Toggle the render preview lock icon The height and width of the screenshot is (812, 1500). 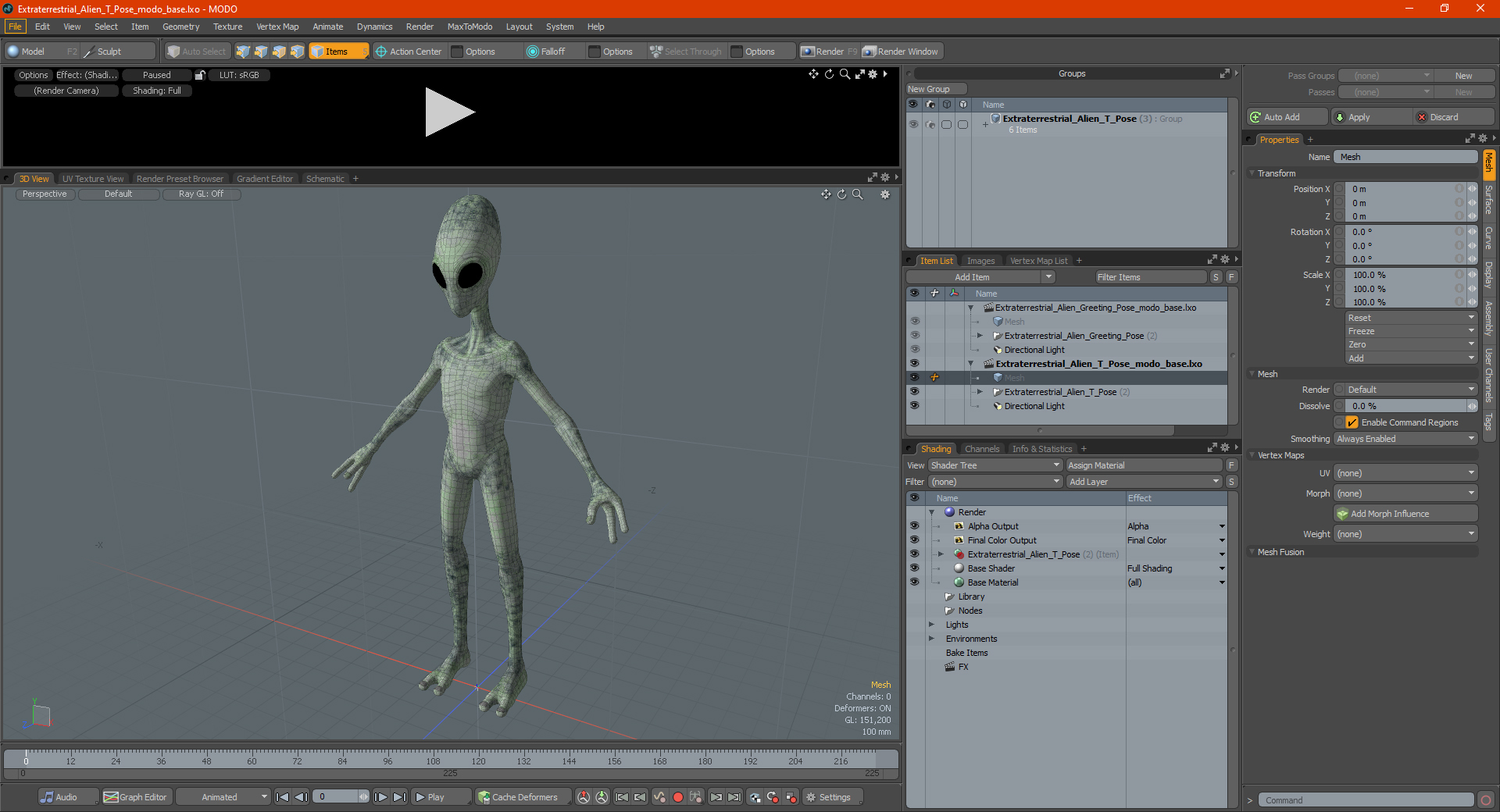click(200, 75)
